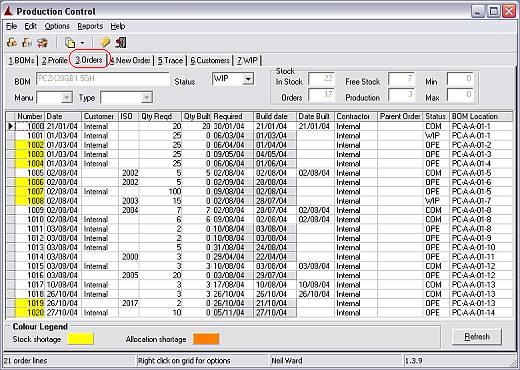
Task: Click Qty Reqd value 100 cell
Action: [160, 192]
